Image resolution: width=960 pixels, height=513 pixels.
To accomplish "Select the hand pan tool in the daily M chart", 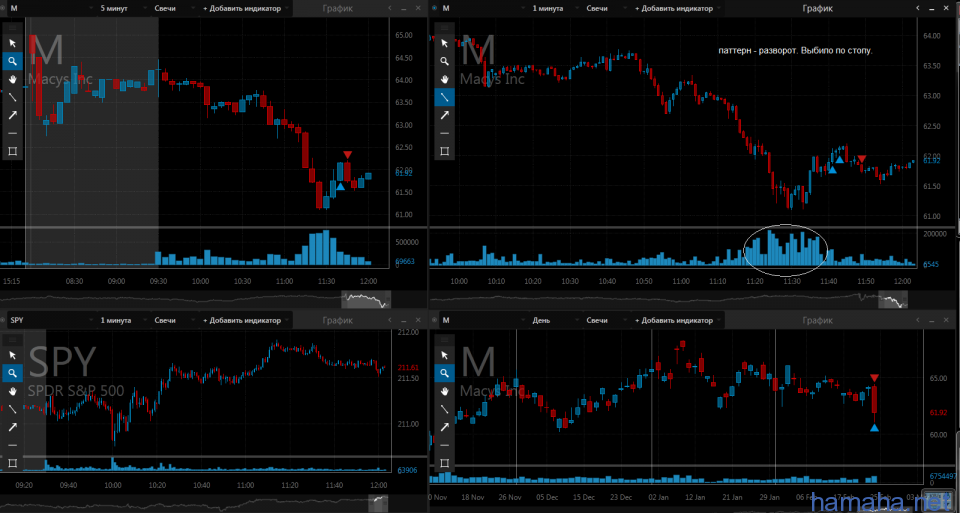I will (444, 391).
